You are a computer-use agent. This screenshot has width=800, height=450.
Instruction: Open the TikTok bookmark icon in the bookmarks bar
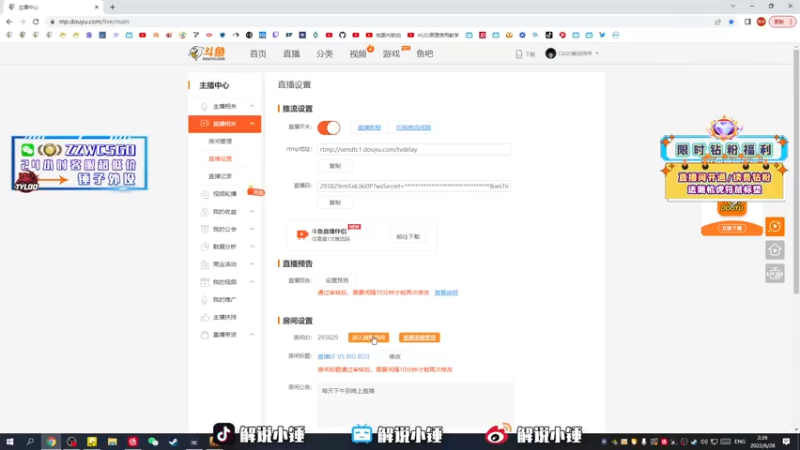point(549,35)
